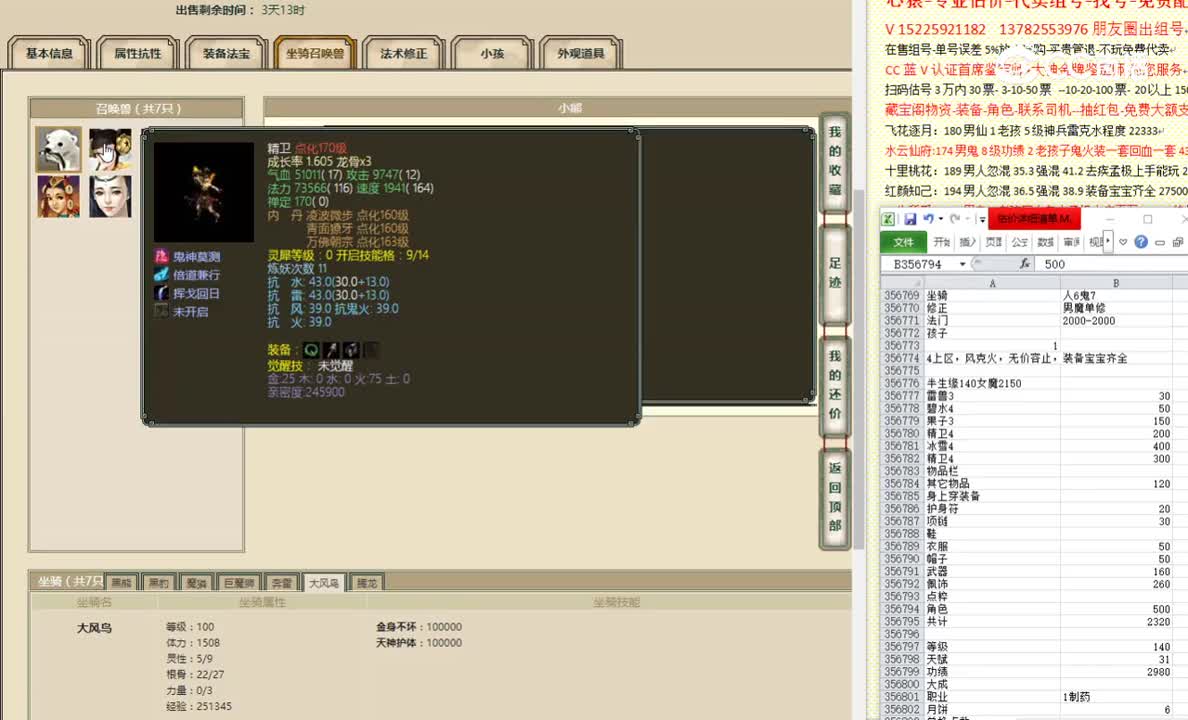The height and width of the screenshot is (720, 1188).
Task: Click the Excel help question mark icon
Action: tap(1142, 240)
